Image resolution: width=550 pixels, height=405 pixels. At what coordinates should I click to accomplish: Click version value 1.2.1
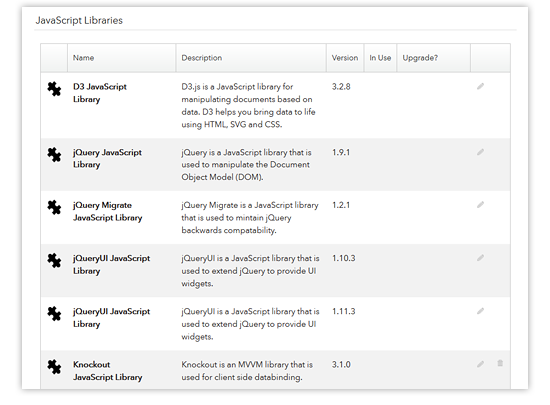click(341, 205)
